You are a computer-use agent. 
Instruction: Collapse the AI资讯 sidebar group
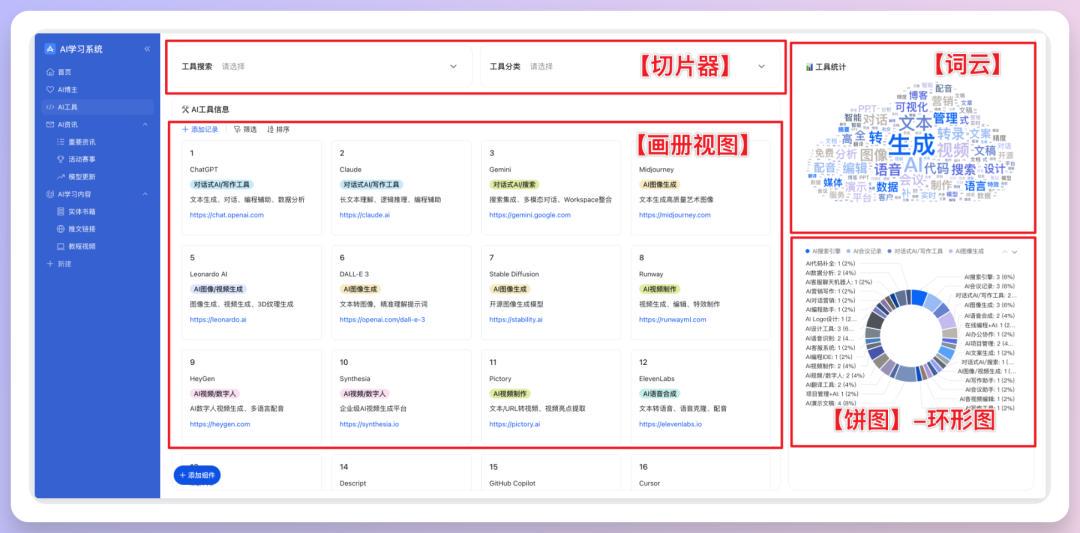click(145, 125)
